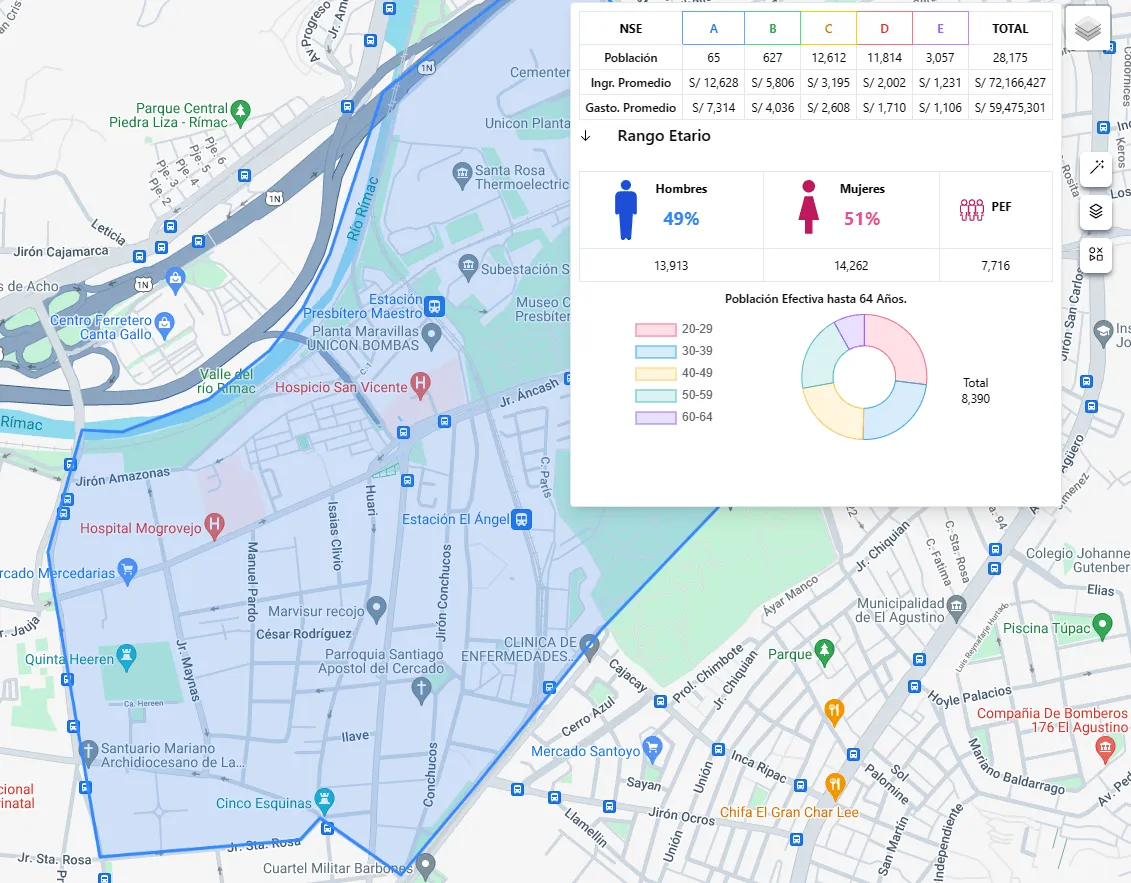
Task: Click the age range donut chart
Action: point(863,377)
